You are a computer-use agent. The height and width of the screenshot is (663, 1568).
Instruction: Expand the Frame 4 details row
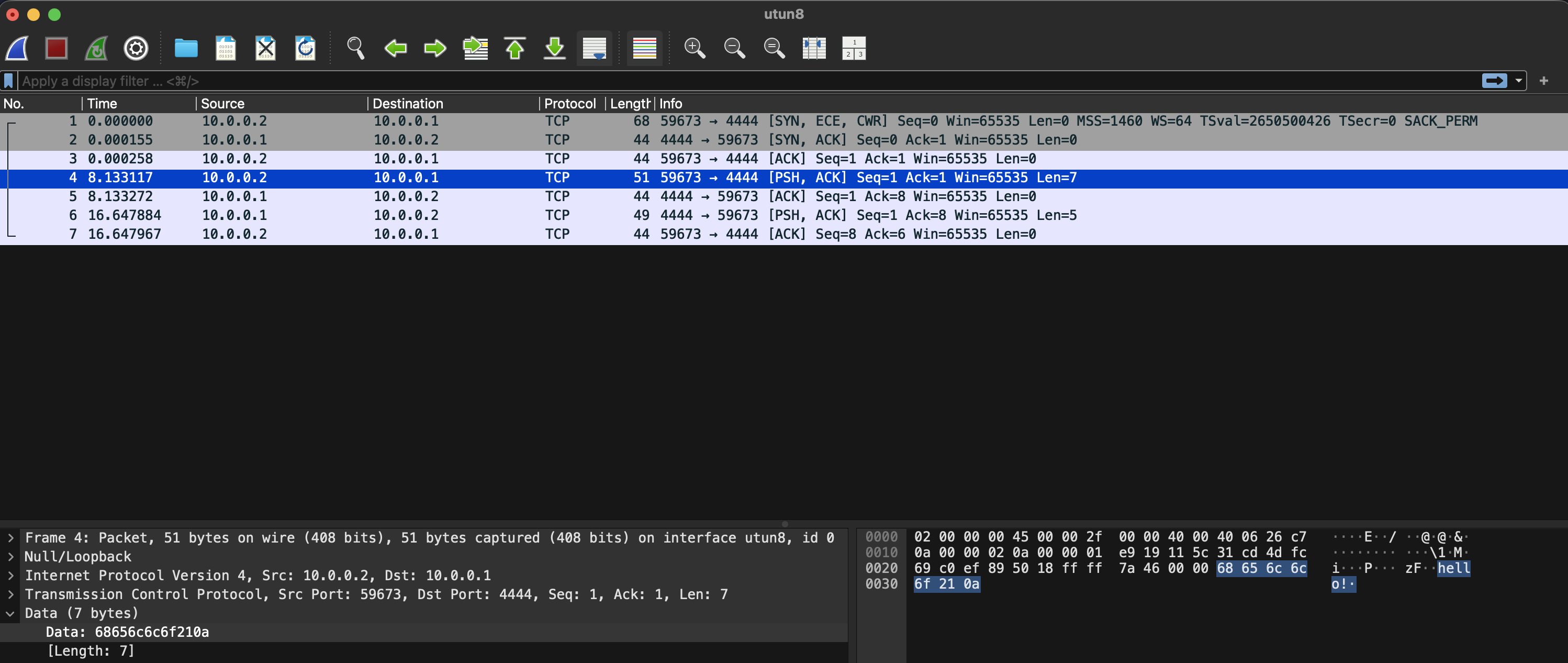click(x=10, y=538)
